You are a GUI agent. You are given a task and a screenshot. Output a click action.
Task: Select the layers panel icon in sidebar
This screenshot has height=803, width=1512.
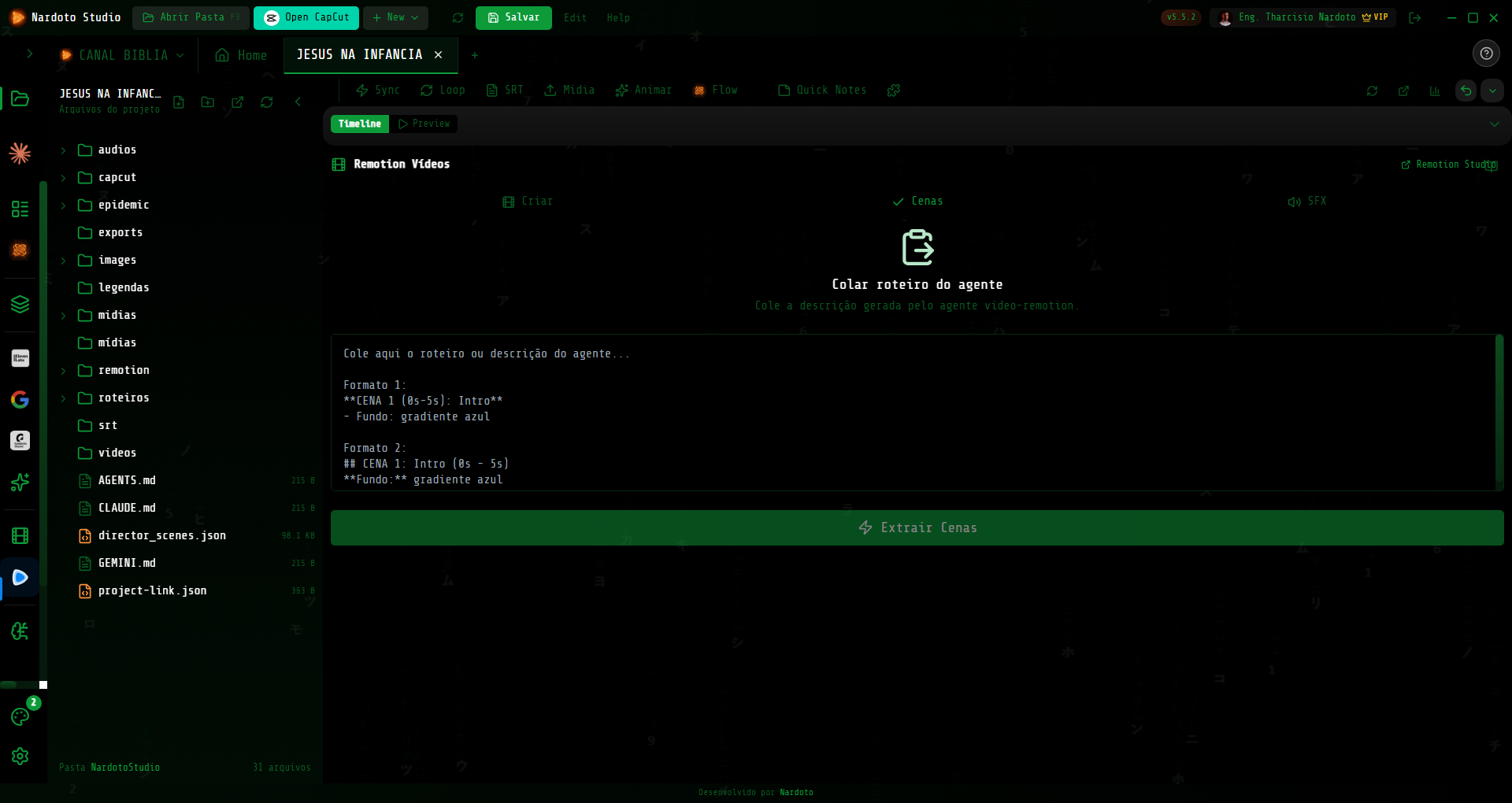click(x=20, y=304)
